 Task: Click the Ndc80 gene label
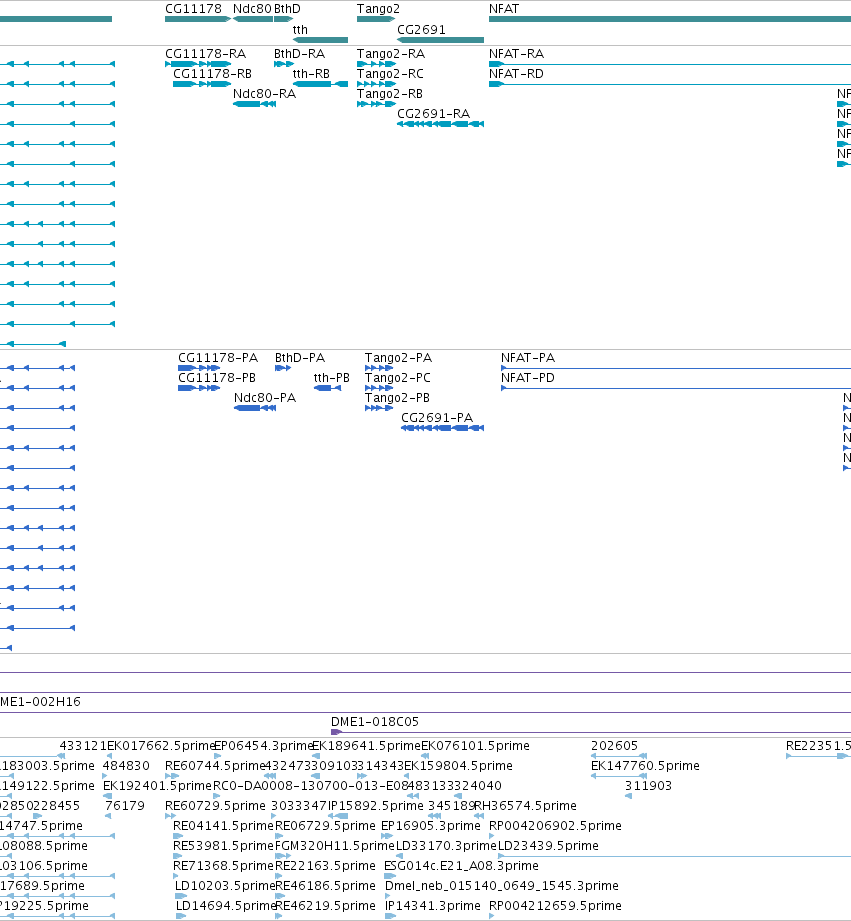point(252,9)
